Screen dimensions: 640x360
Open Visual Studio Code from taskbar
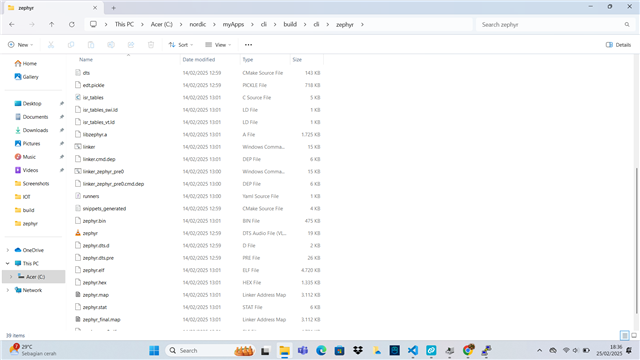tap(413, 350)
